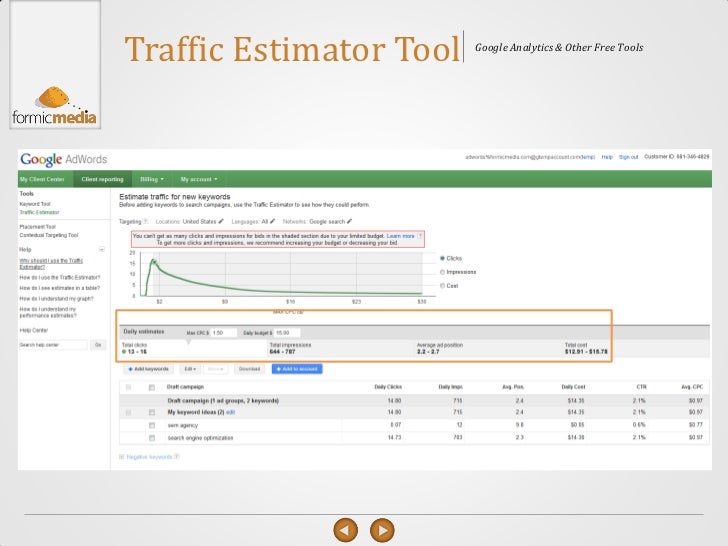Select the Clicks graph radio button
This screenshot has width=728, height=546.
[442, 258]
